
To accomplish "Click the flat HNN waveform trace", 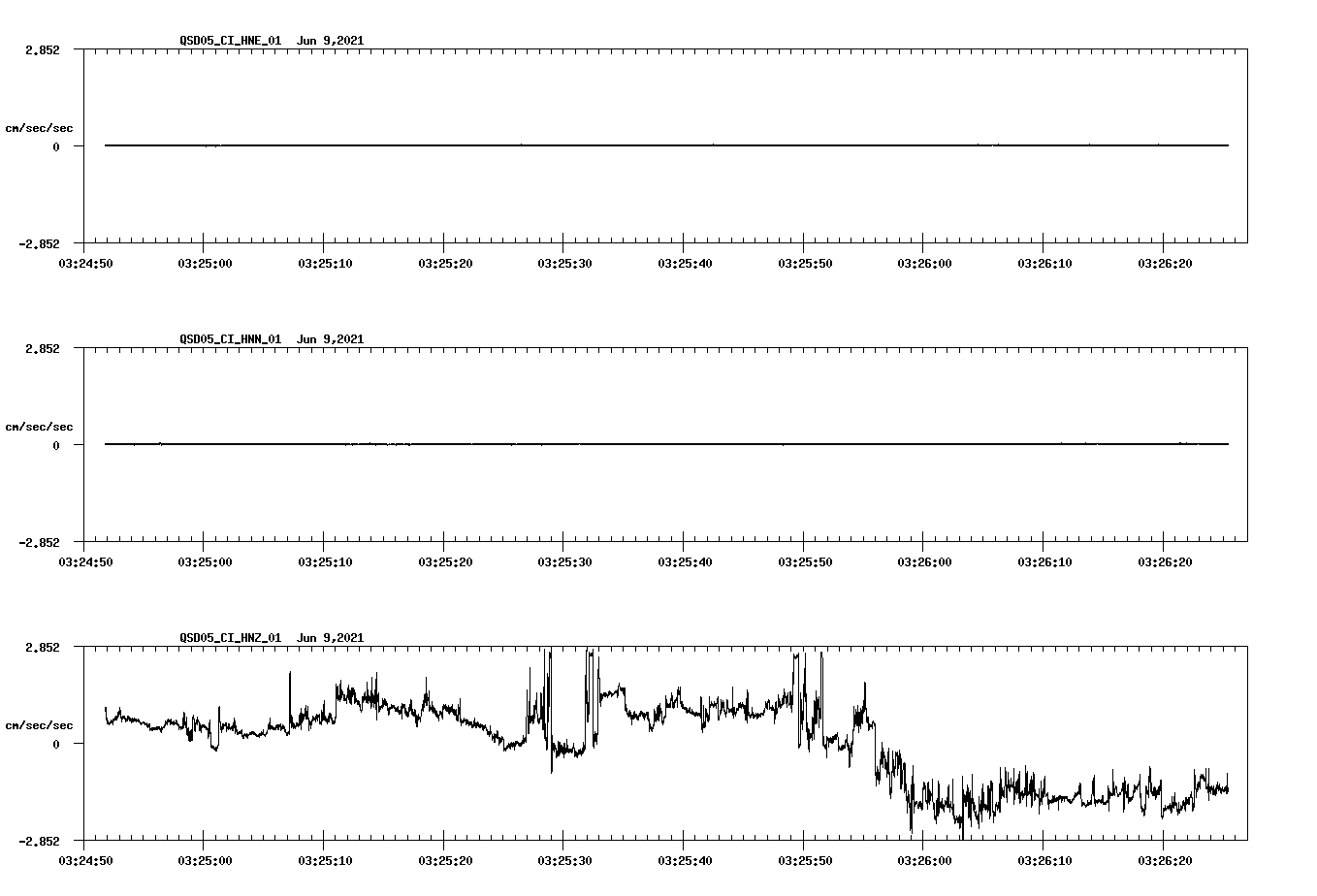I will tap(666, 444).
